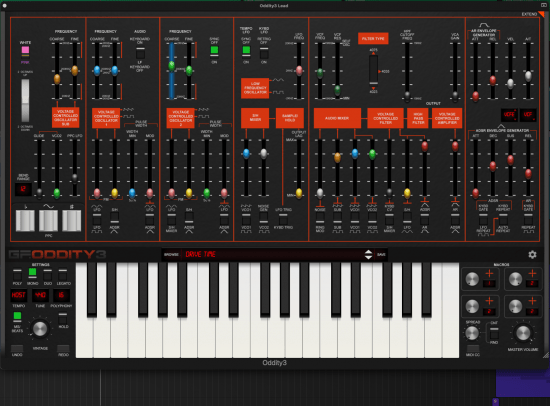The width and height of the screenshot is (550, 406).
Task: Add assignment with top-right macro plus icon
Action: pyautogui.click(x=532, y=273)
